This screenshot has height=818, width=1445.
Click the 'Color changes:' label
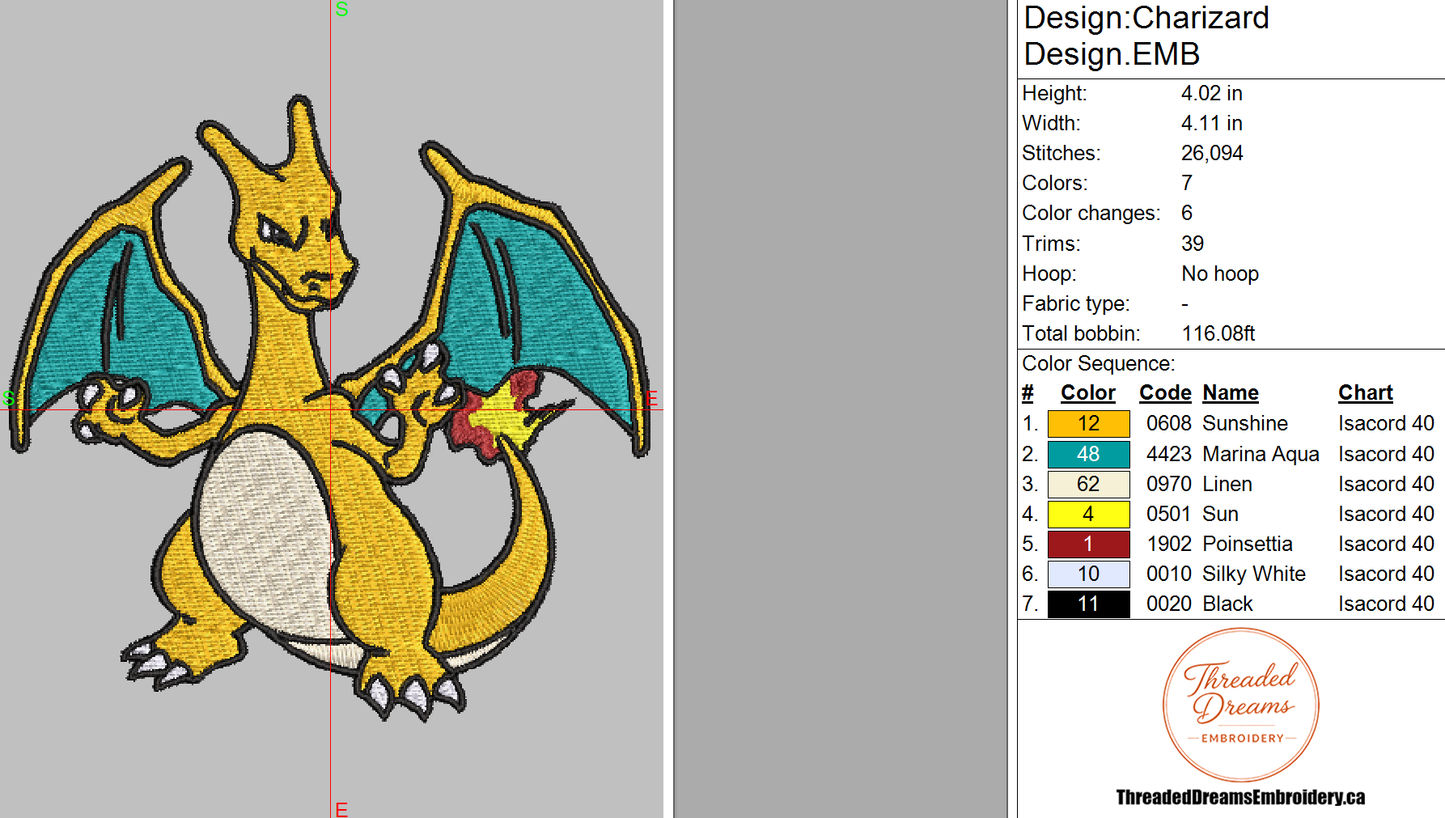(1091, 213)
